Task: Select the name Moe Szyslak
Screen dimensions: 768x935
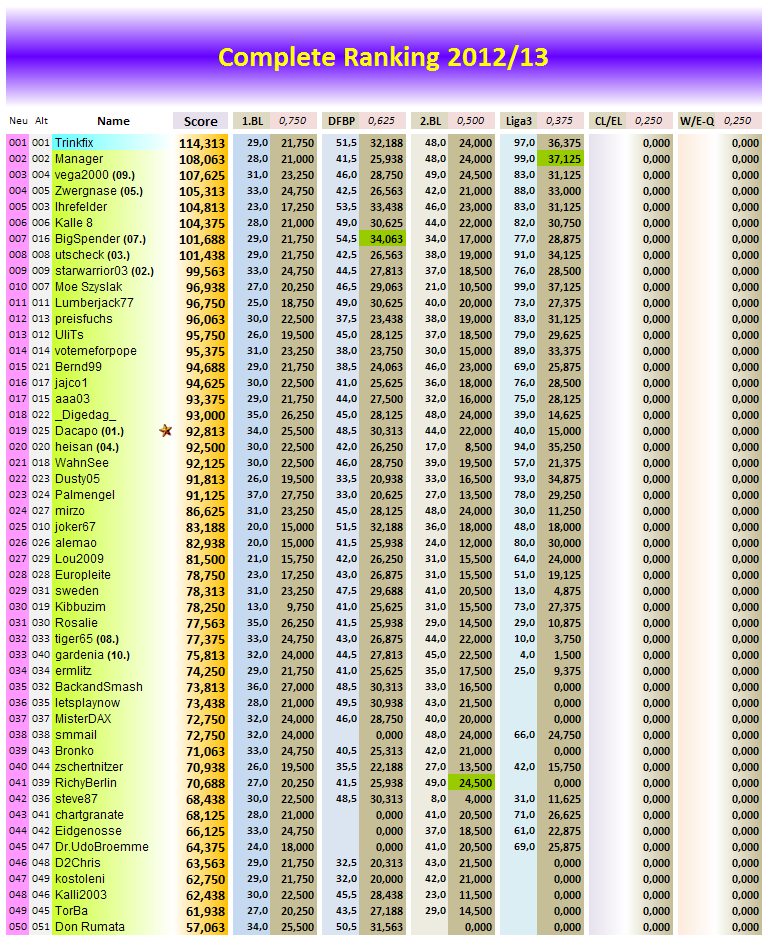Action: (x=88, y=287)
